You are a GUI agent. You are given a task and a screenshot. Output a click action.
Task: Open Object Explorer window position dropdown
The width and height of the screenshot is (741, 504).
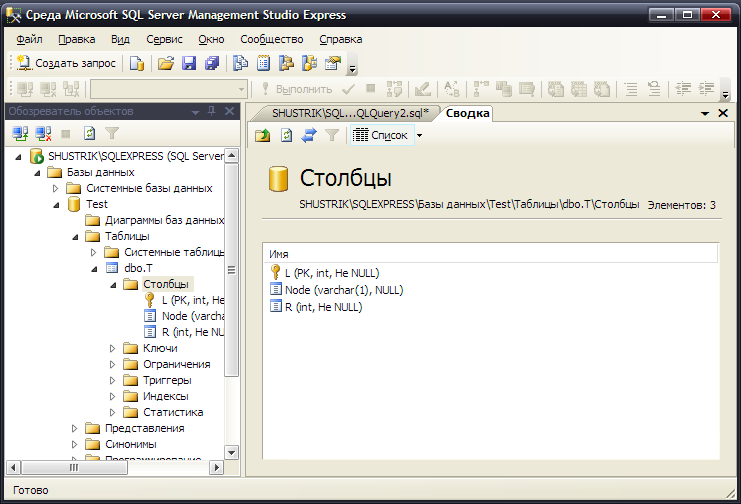[196, 112]
